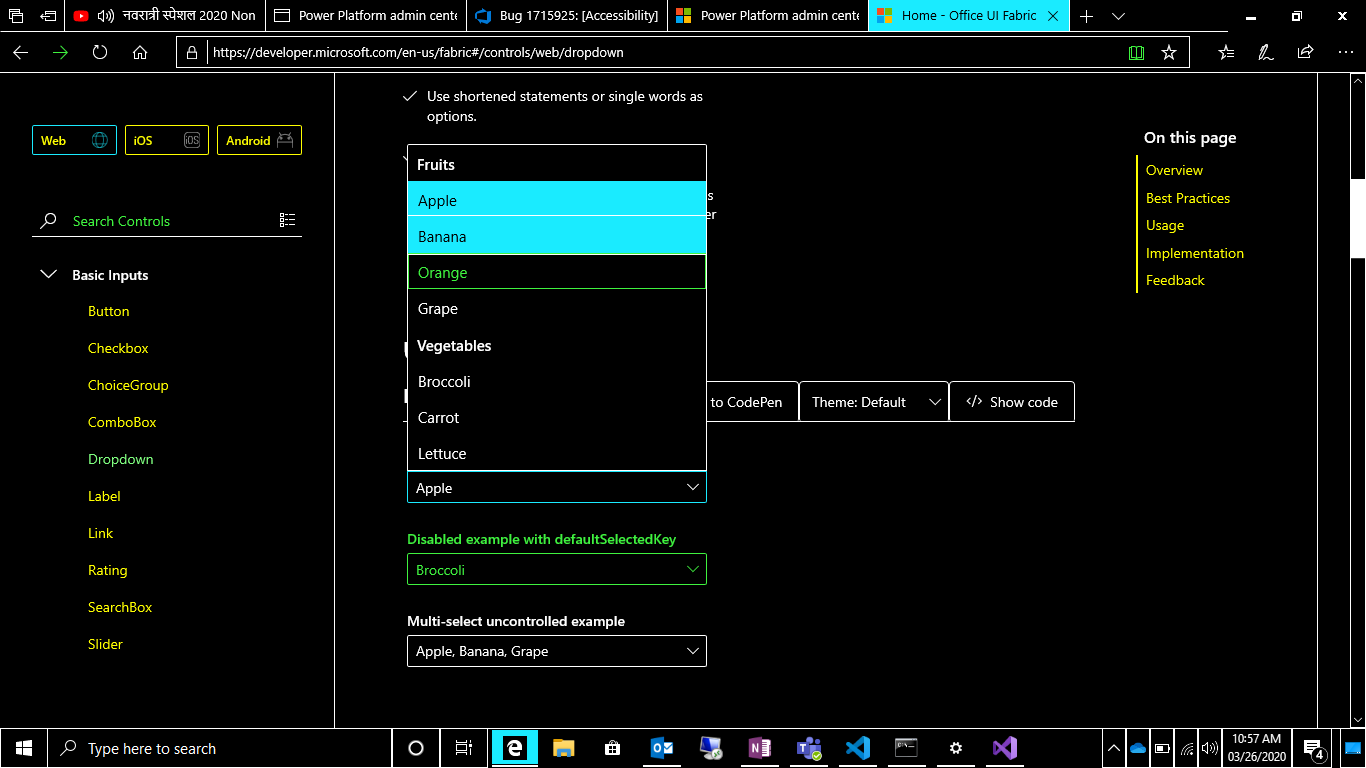Select the Android platform button

[x=259, y=141]
